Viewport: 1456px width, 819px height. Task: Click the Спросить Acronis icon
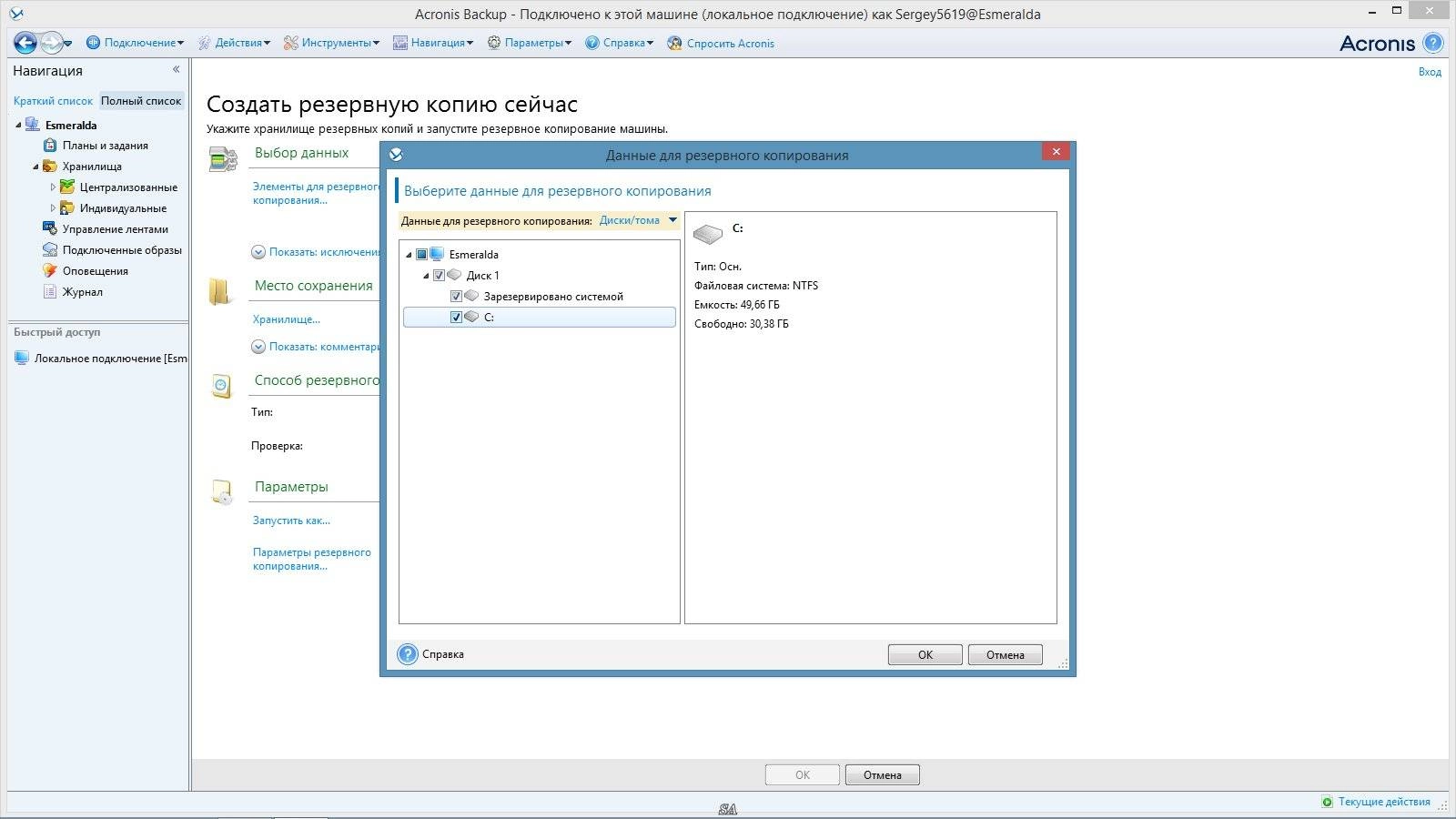pyautogui.click(x=674, y=43)
